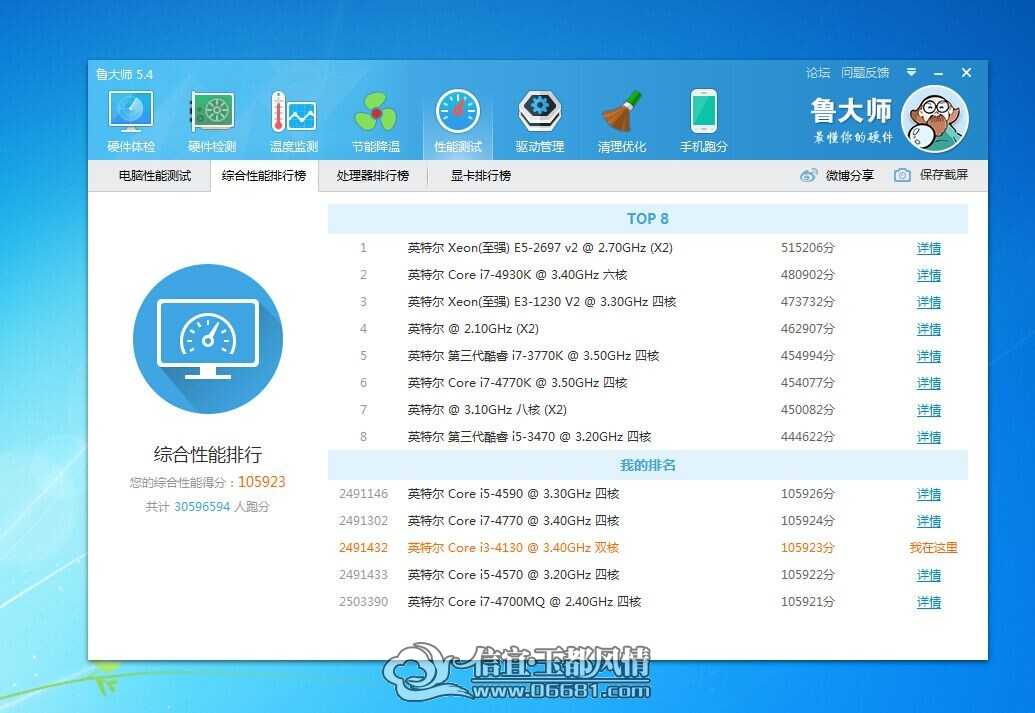1035x713 pixels.
Task: Open 详情 for Core i7-4700MQ row
Action: click(x=929, y=603)
